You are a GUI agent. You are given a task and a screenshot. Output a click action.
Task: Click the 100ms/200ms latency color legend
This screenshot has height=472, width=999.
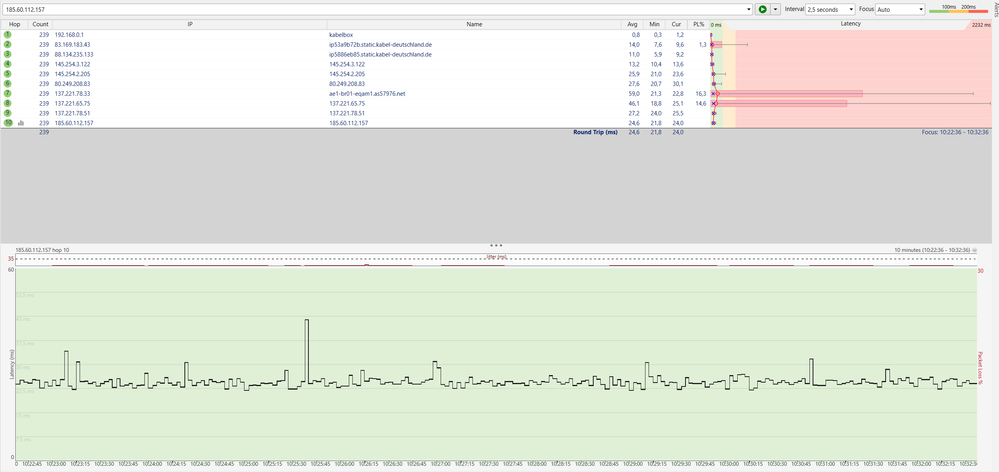coord(958,8)
